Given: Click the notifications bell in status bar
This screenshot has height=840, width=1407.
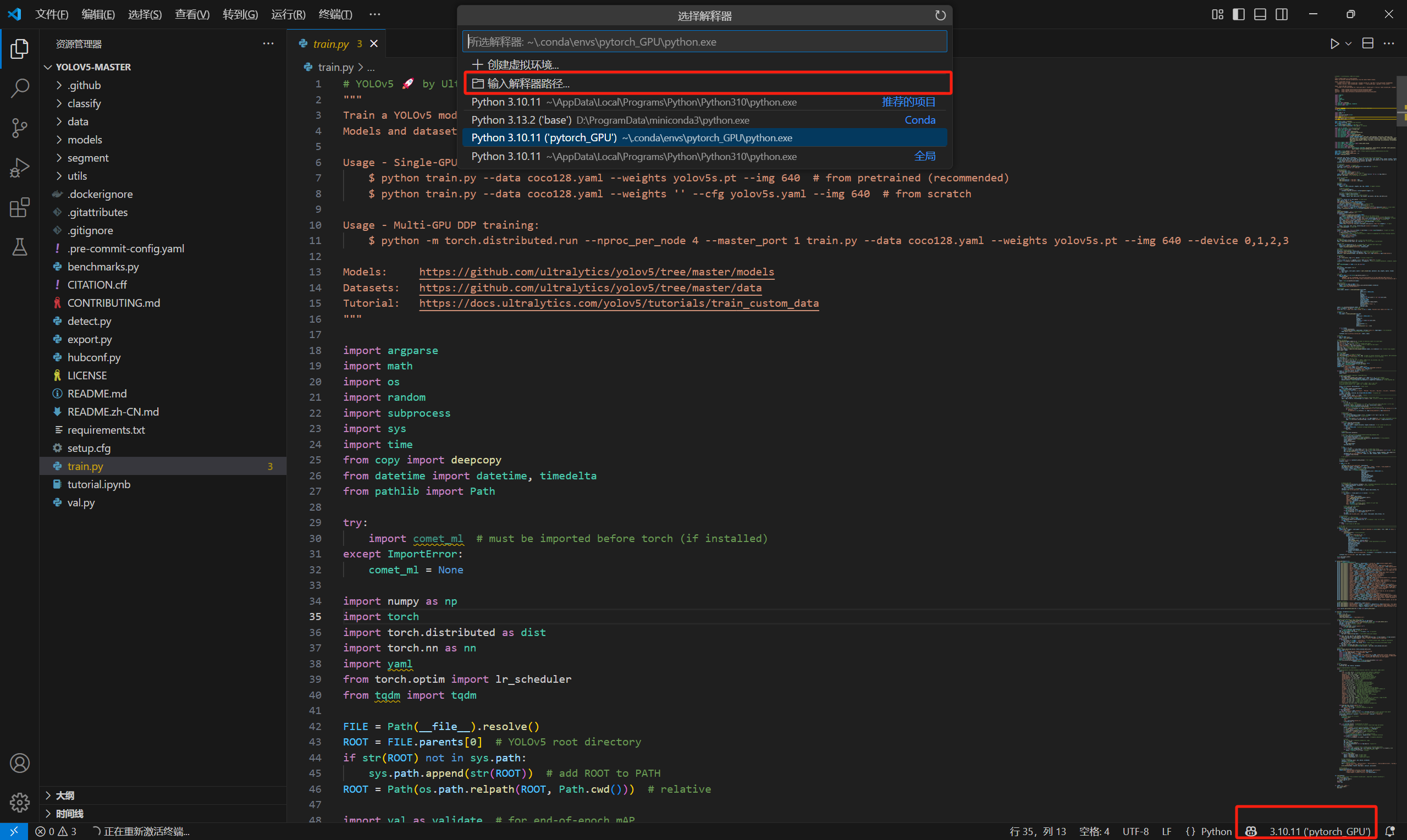Looking at the screenshot, I should pyautogui.click(x=1389, y=831).
